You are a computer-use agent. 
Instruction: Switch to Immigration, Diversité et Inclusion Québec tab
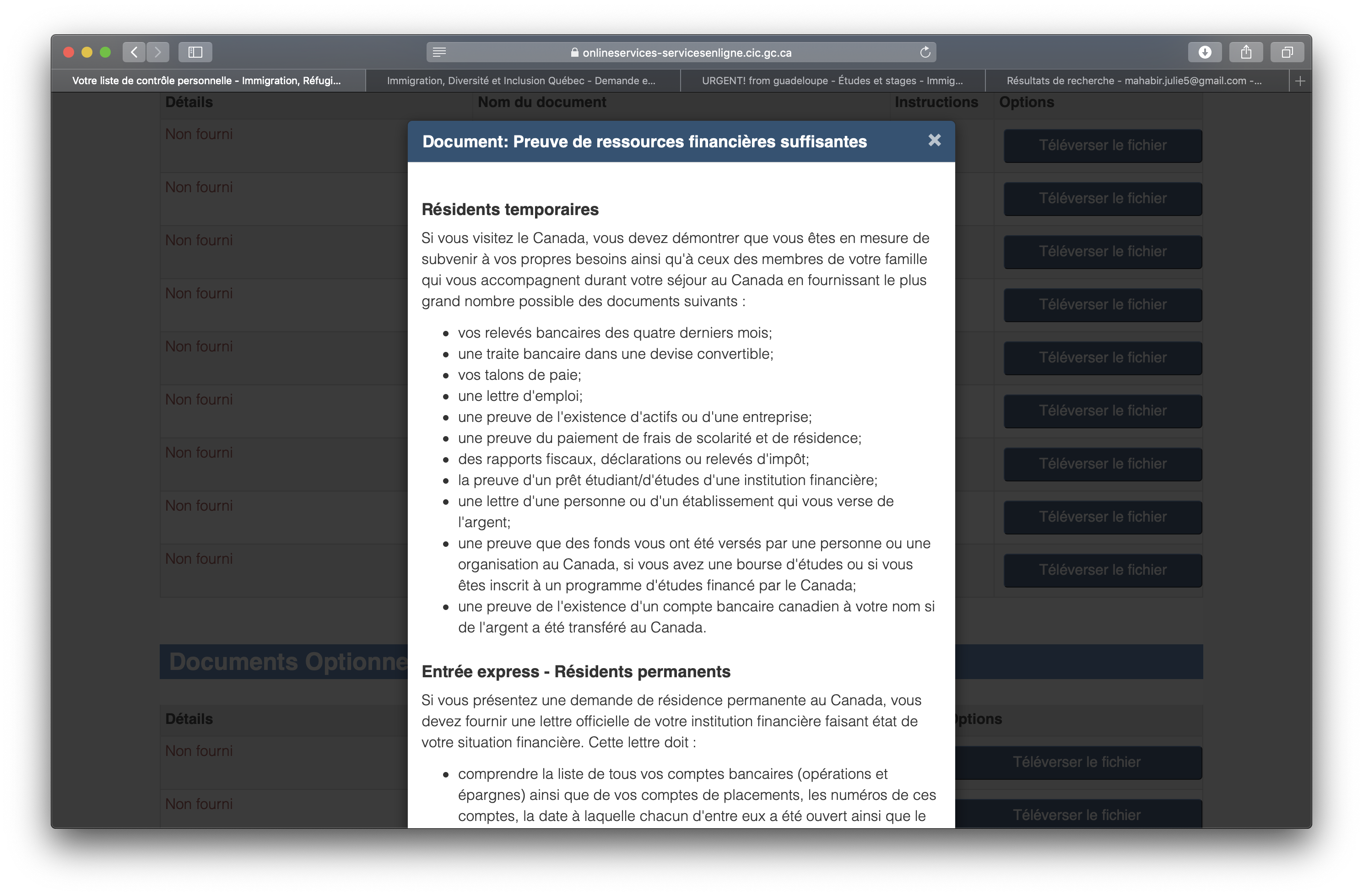point(521,81)
